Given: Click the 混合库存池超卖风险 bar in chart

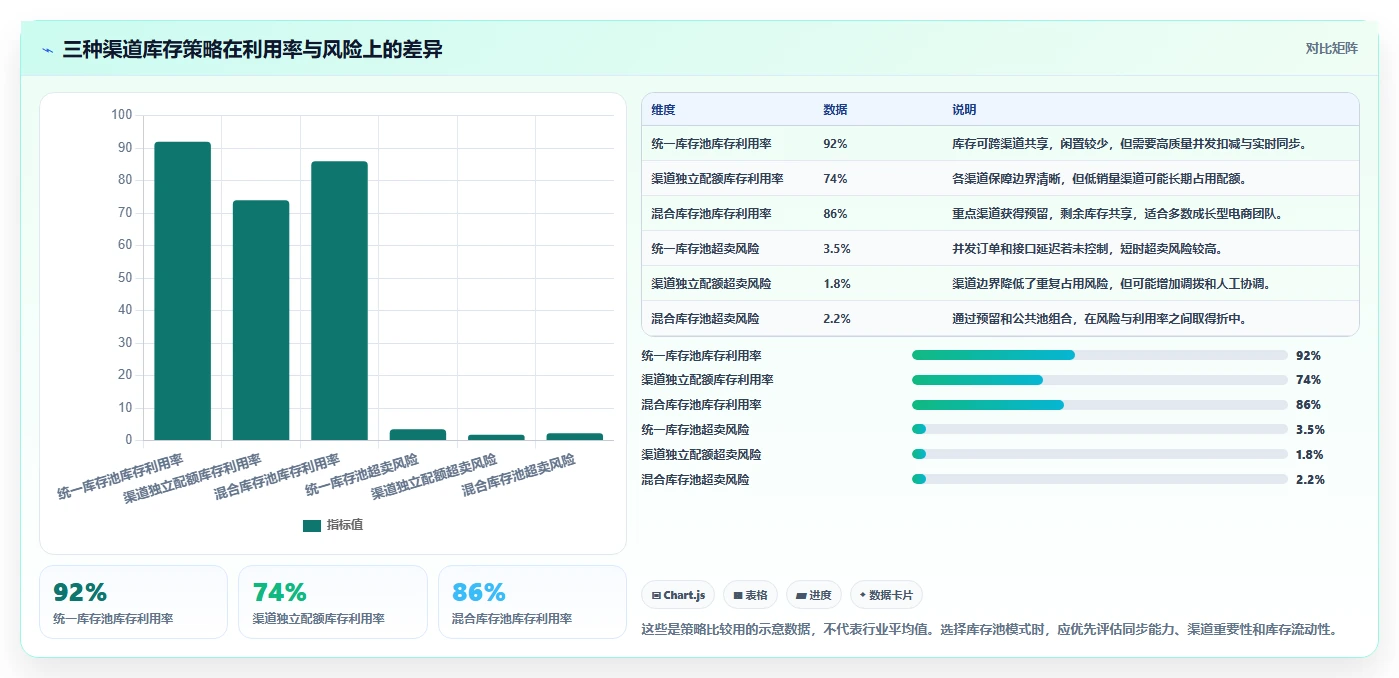Looking at the screenshot, I should tap(575, 436).
